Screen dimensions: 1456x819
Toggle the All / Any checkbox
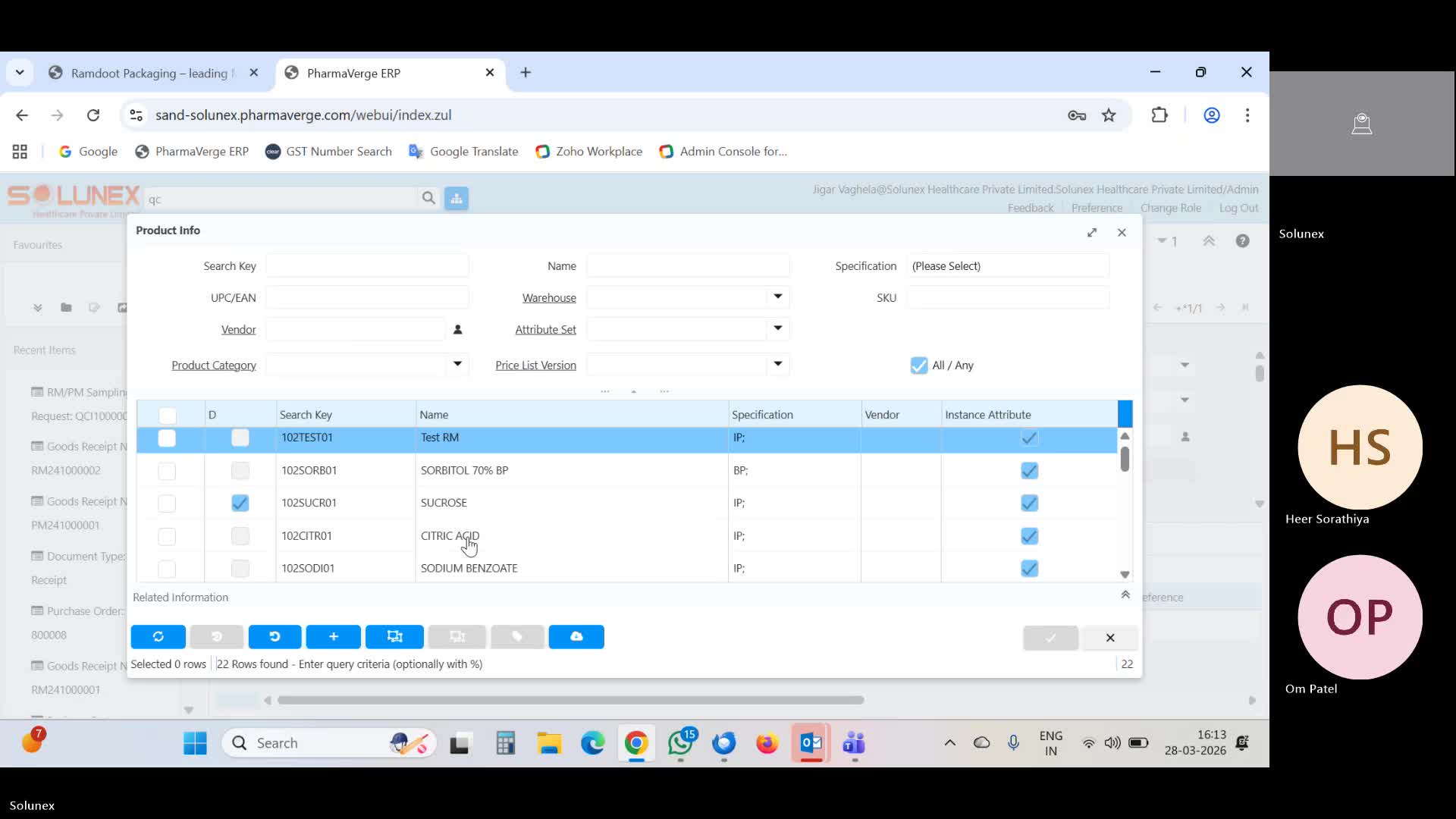[918, 366]
